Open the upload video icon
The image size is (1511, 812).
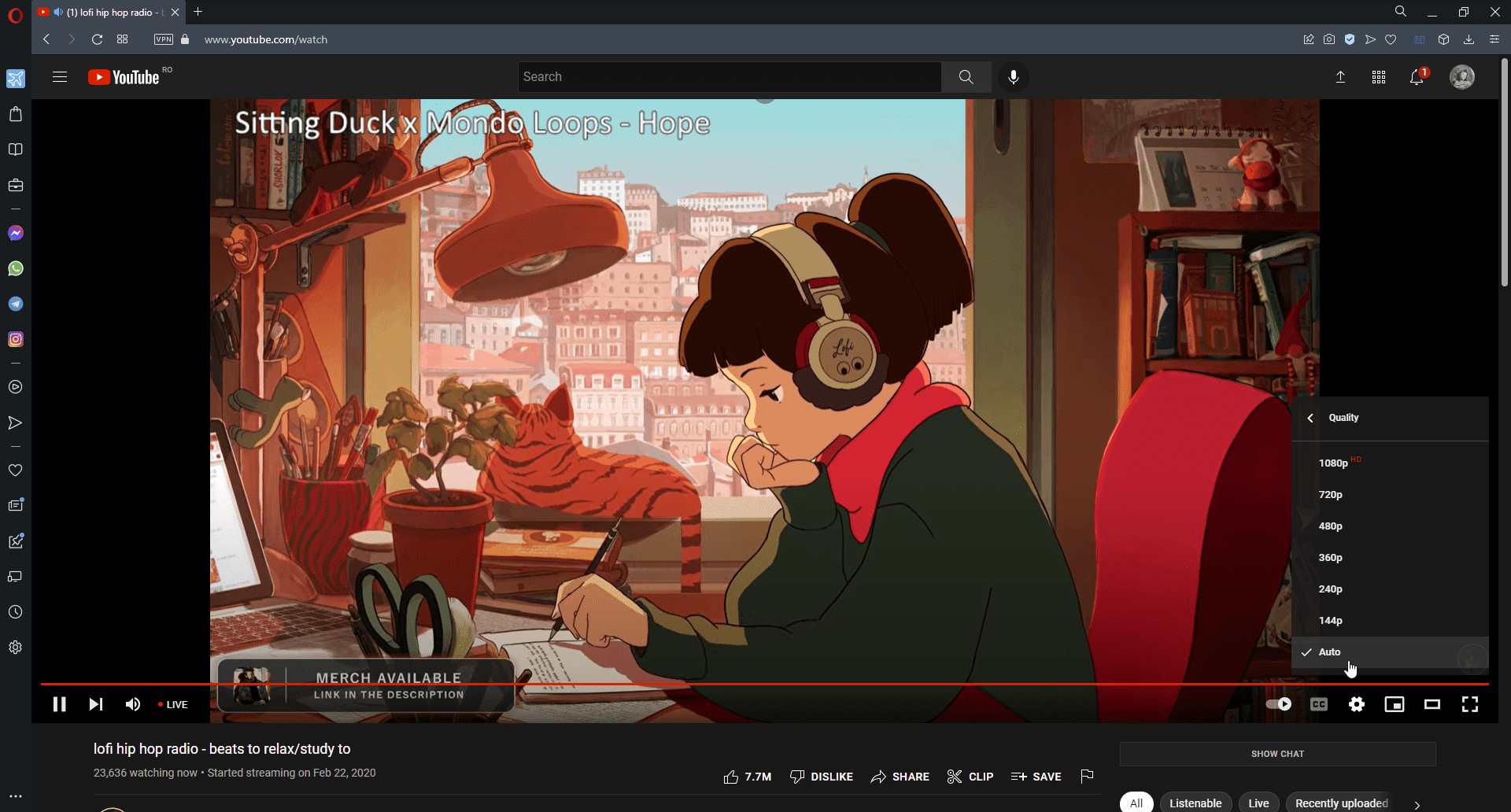coord(1341,77)
